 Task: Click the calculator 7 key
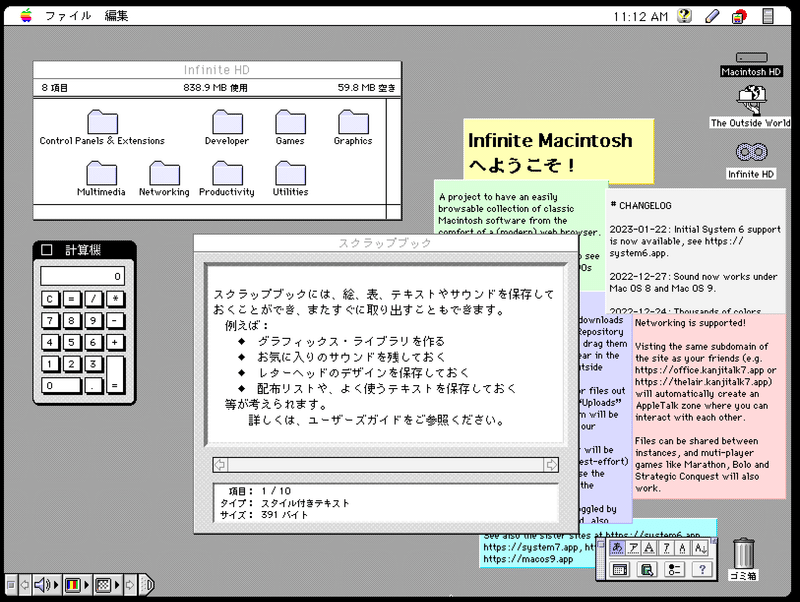click(50, 320)
